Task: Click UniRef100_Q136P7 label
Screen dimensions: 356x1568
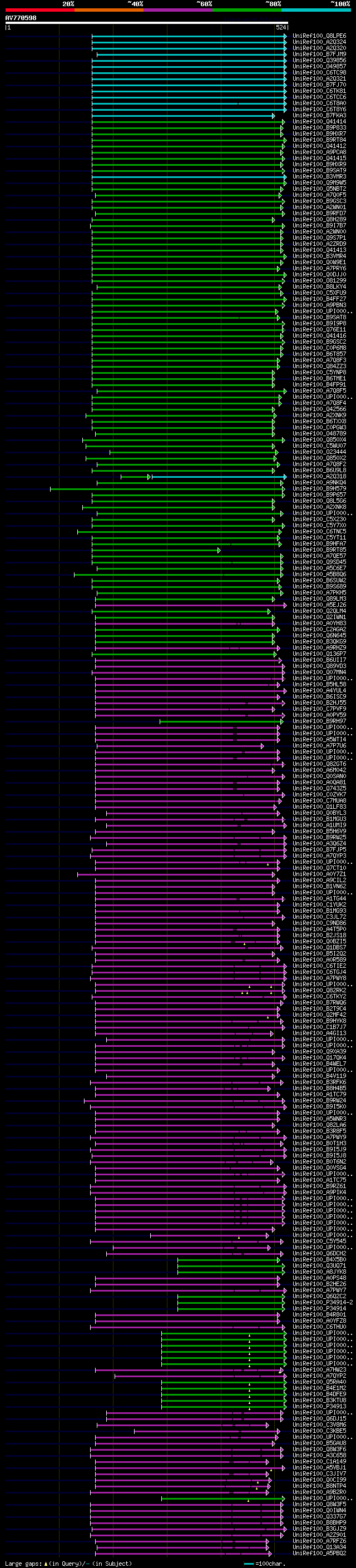Action: (x=319, y=654)
